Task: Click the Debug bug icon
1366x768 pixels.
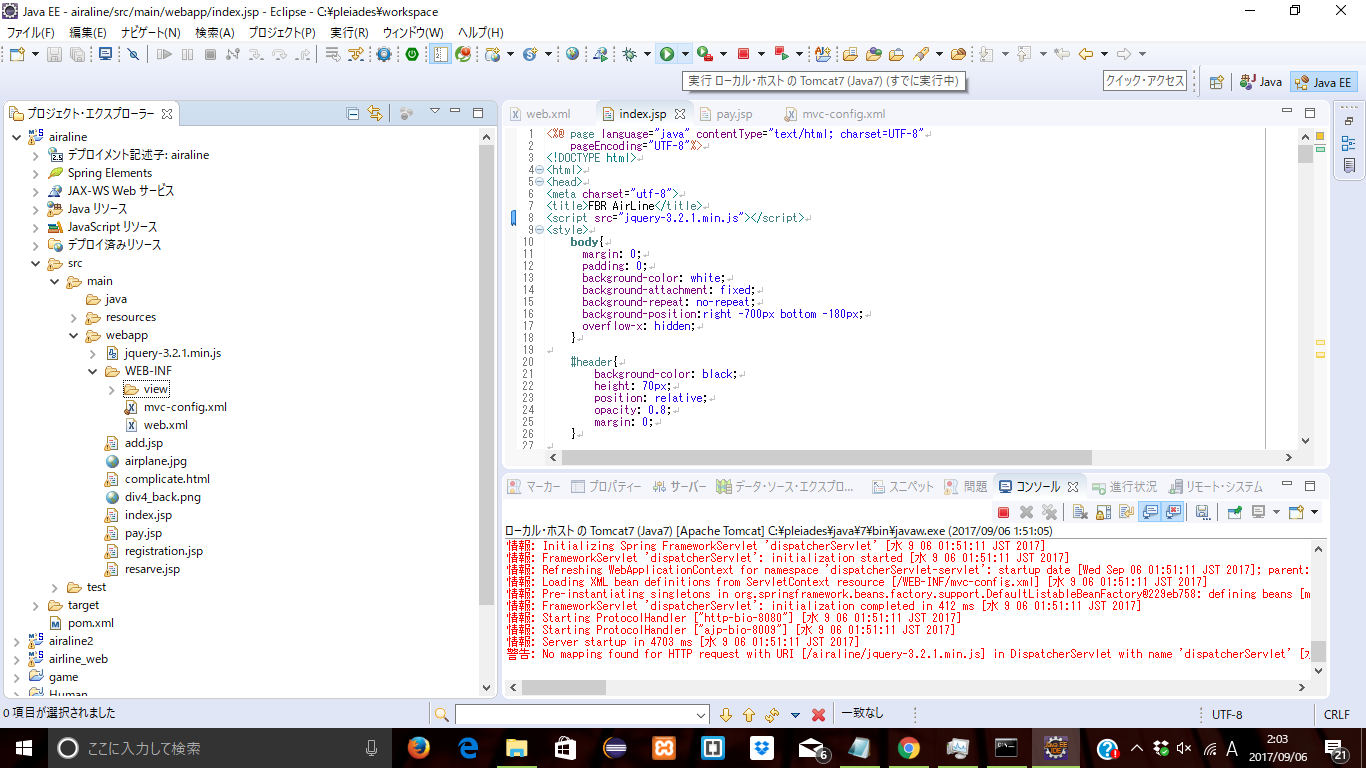Action: click(x=630, y=54)
